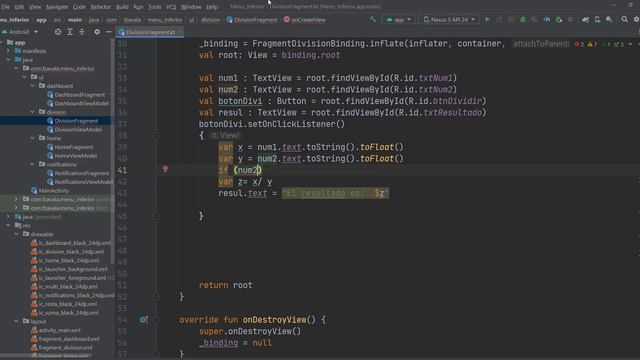Click the intention bulb on line 41
Image resolution: width=640 pixels, height=360 pixels.
tap(165, 169)
